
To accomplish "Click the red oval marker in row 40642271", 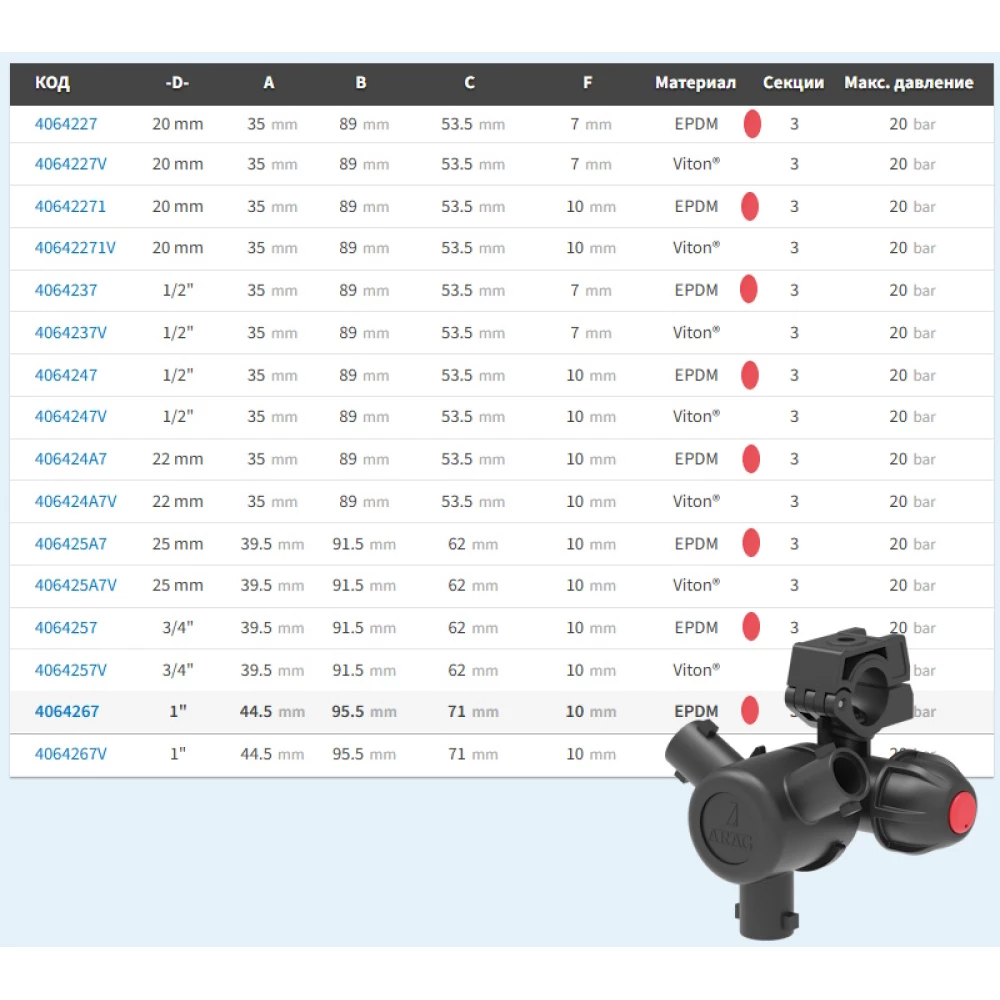I will [749, 207].
